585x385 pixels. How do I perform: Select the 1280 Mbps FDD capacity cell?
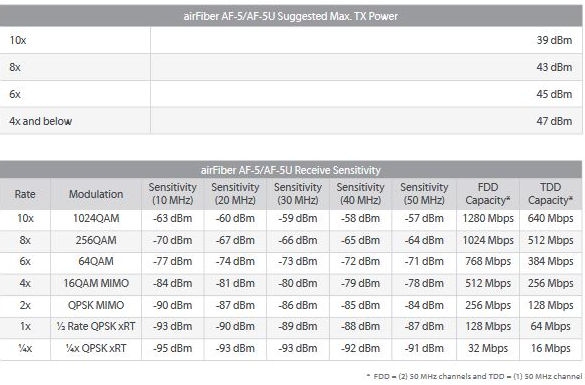click(x=488, y=218)
